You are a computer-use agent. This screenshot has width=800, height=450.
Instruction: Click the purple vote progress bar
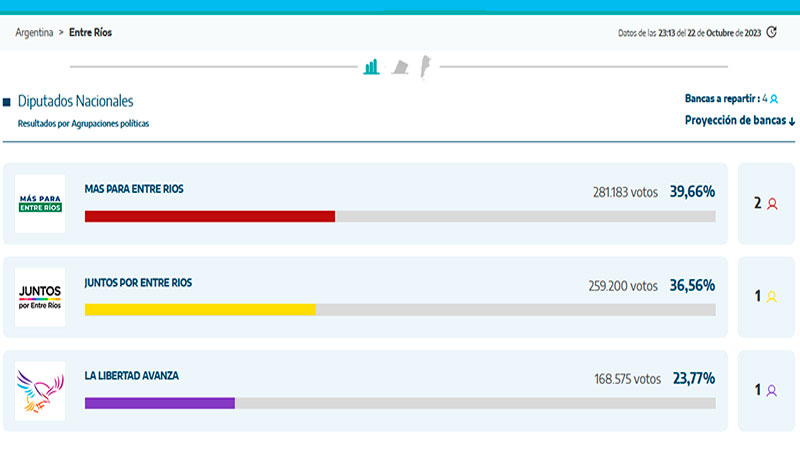tap(160, 403)
